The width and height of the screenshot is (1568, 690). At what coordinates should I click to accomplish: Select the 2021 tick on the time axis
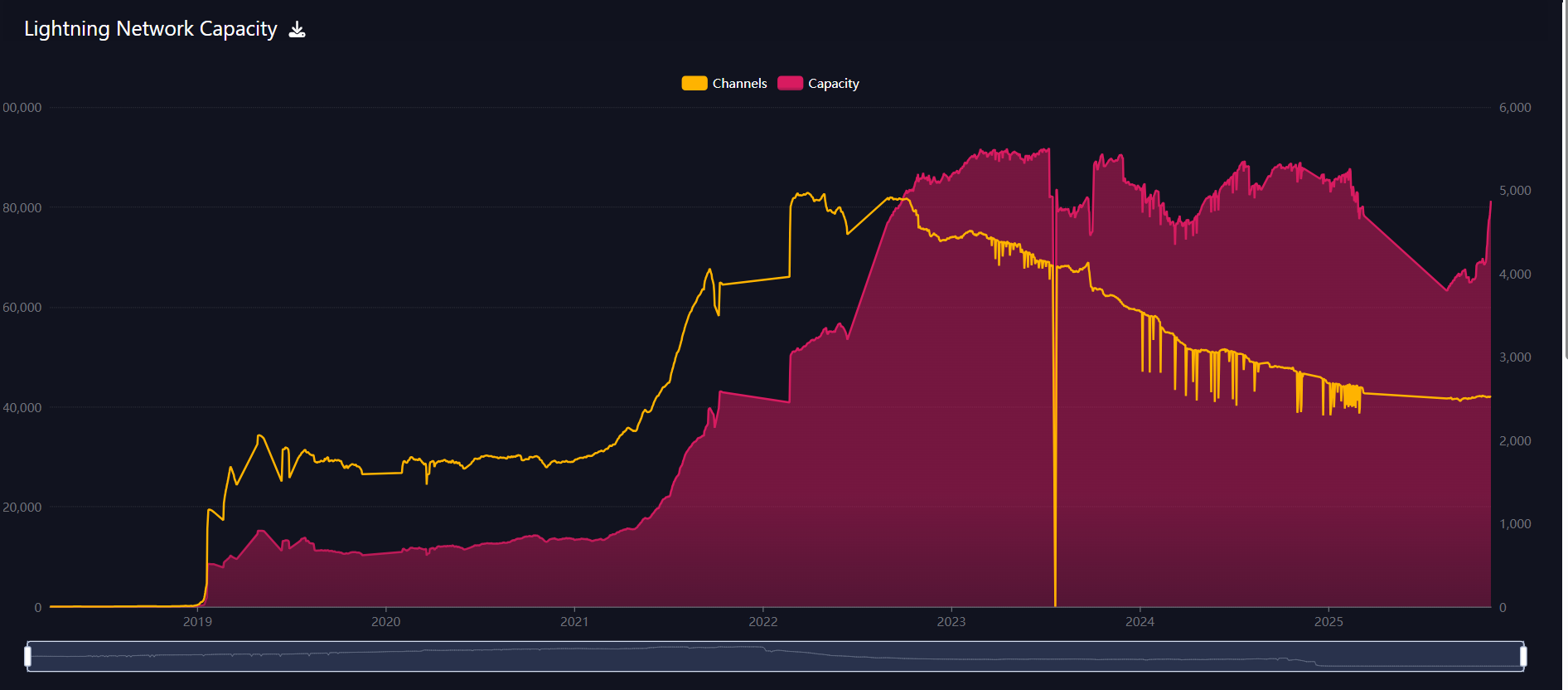574,622
